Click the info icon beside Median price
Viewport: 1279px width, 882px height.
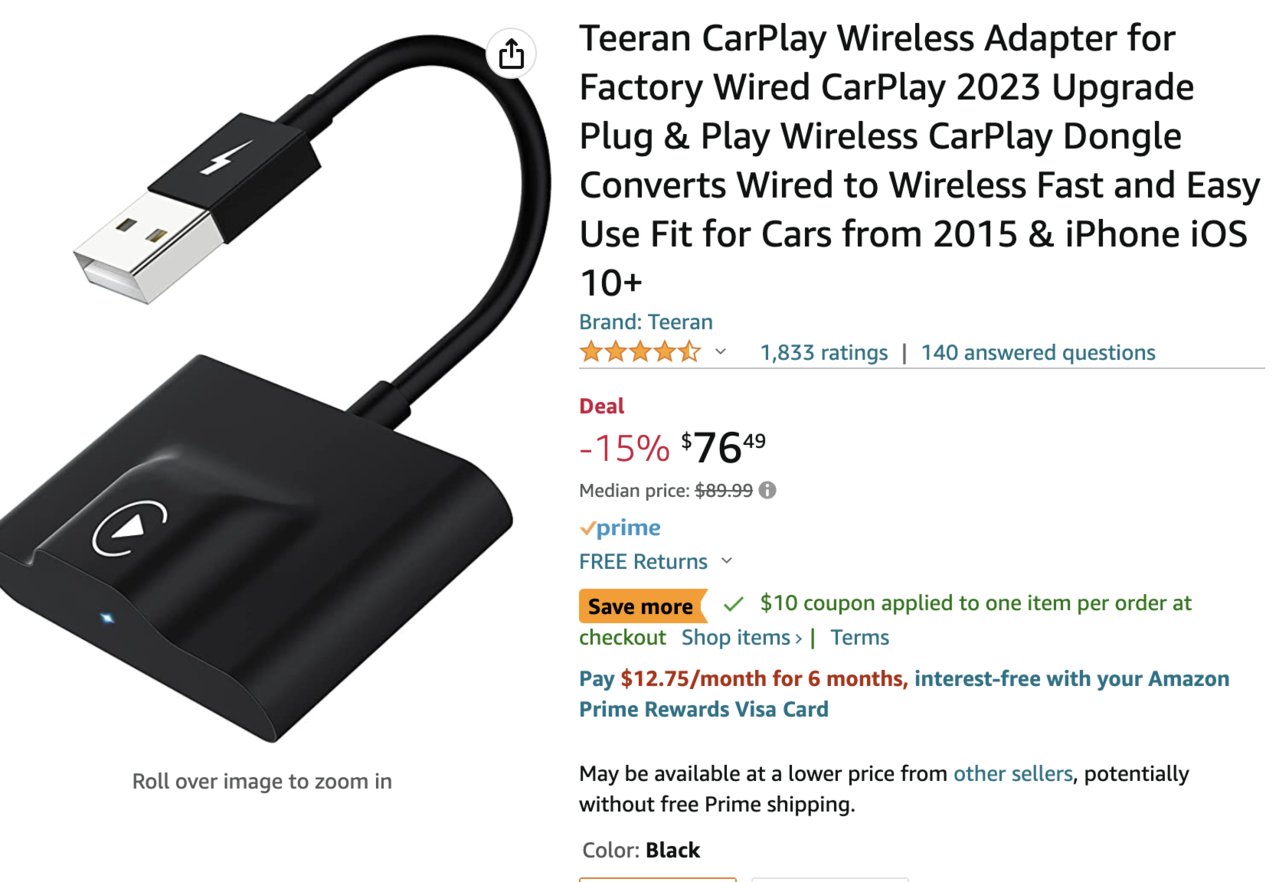pyautogui.click(x=767, y=490)
